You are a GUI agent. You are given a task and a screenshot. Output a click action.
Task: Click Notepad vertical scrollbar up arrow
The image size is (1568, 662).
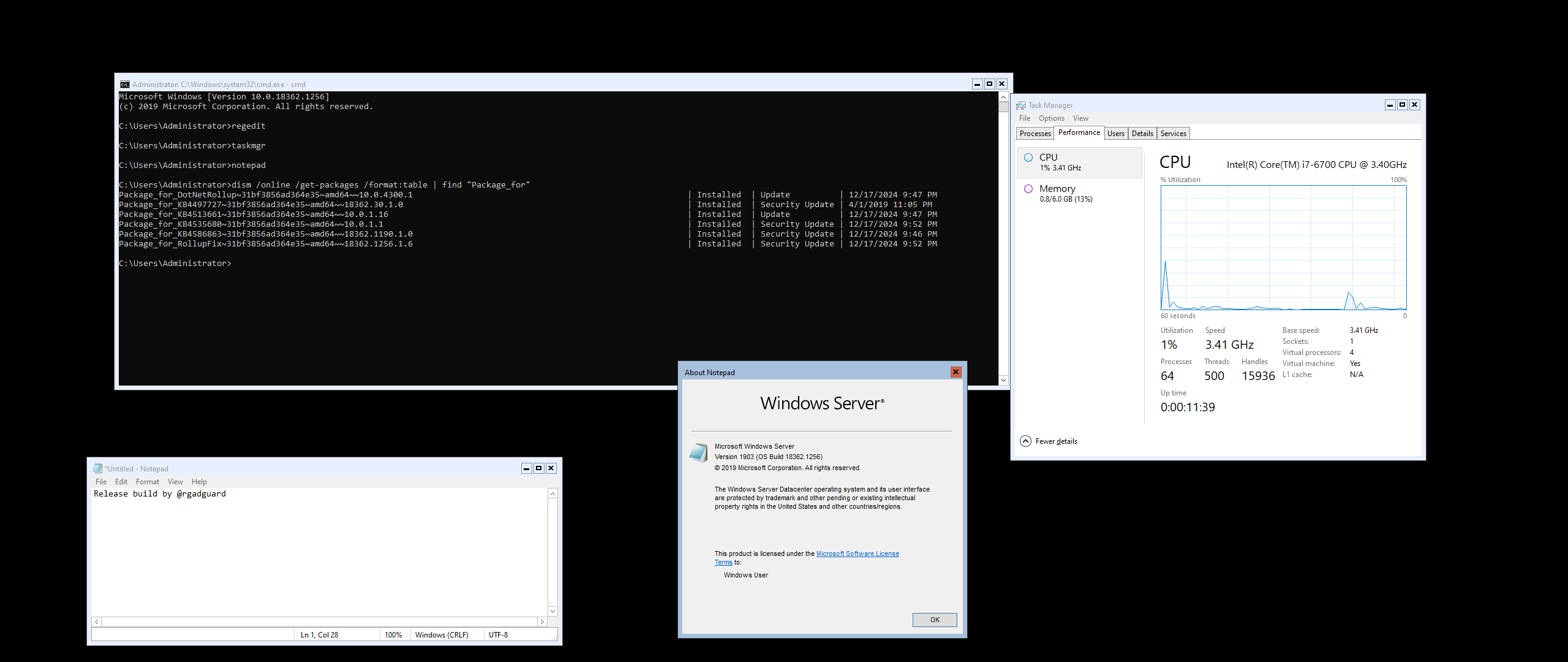tap(552, 494)
